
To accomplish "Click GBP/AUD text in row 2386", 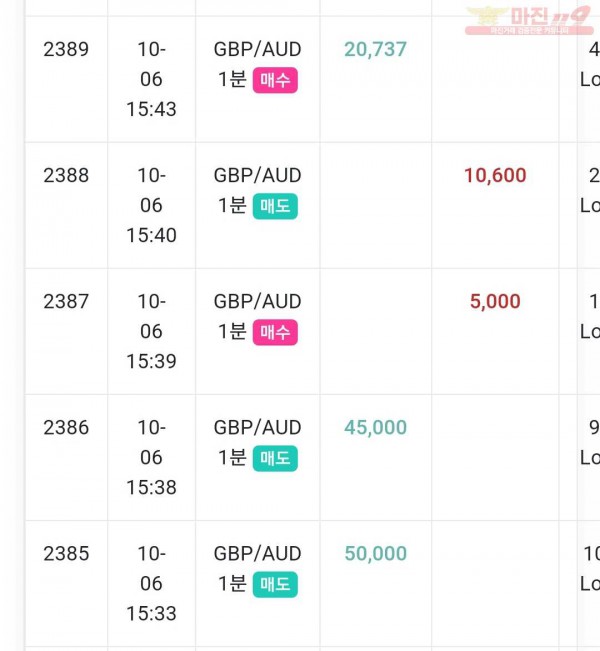I will point(257,428).
